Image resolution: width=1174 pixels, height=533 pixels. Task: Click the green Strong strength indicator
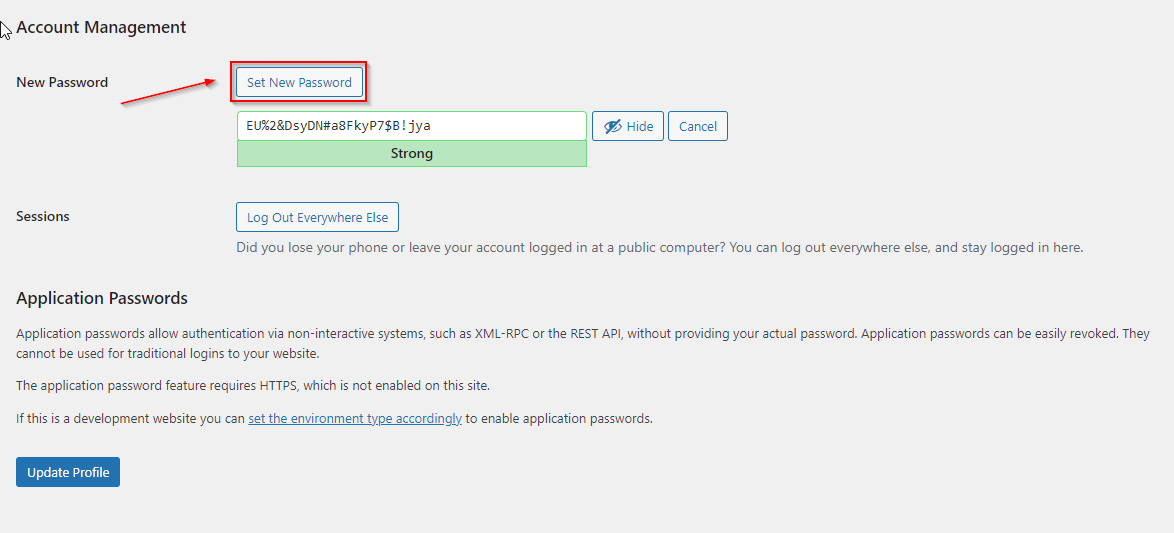pyautogui.click(x=411, y=153)
